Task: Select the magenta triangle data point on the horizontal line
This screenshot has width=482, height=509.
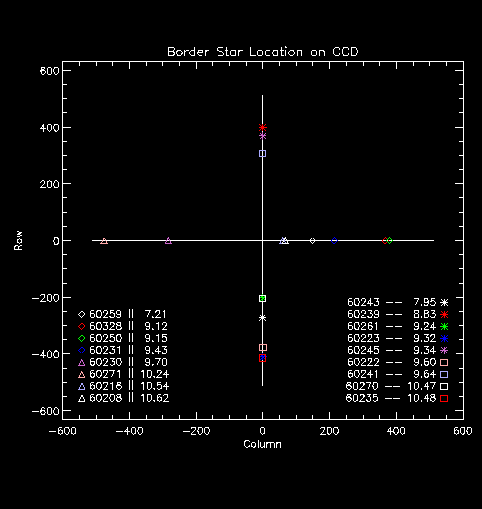Action: pyautogui.click(x=168, y=241)
